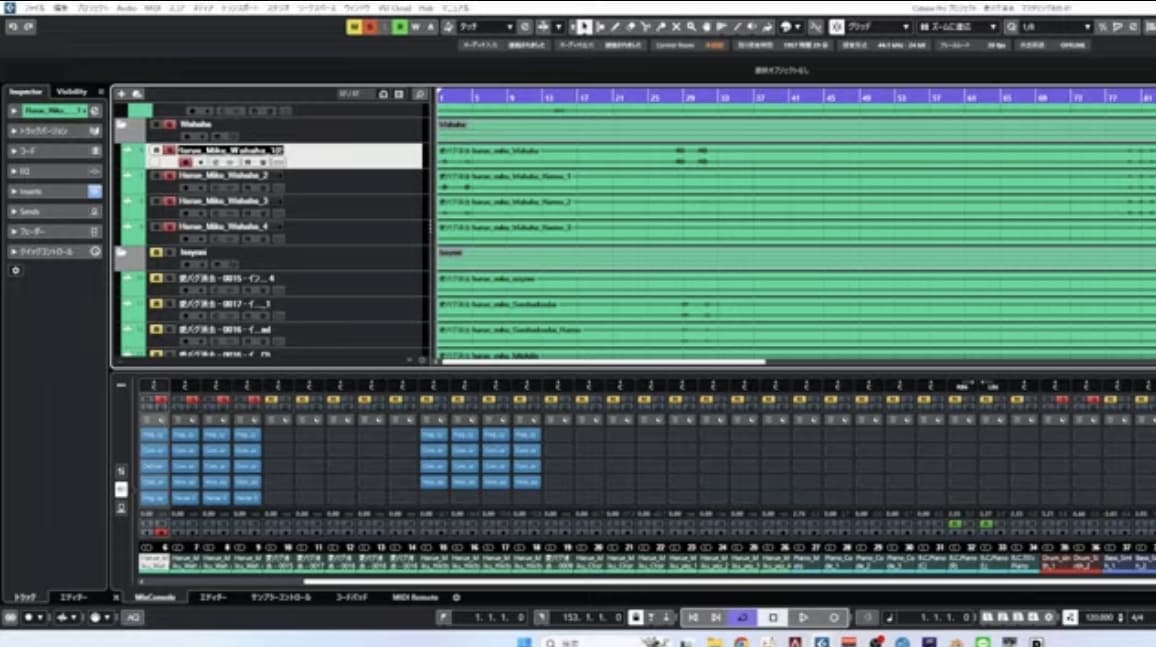Collapse the Wahaha folder track

click(x=122, y=126)
